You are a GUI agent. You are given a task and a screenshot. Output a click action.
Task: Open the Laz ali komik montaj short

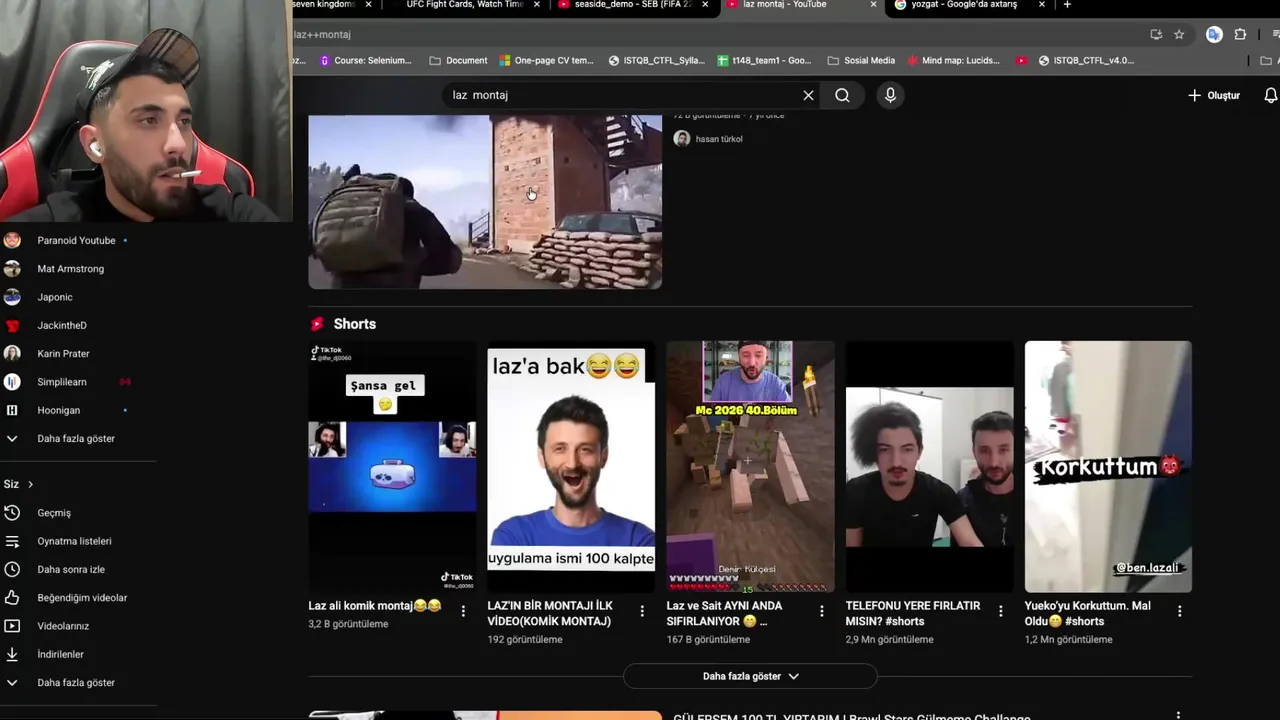pos(392,466)
